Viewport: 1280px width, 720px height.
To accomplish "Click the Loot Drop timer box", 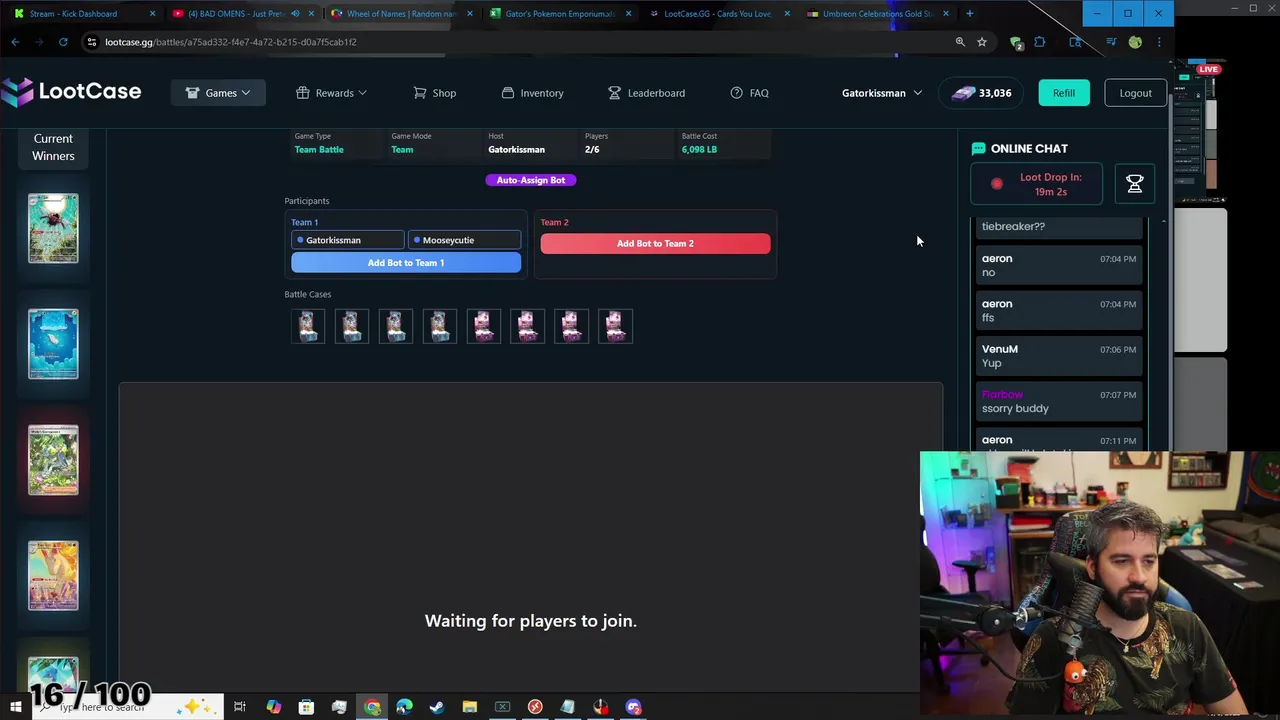I will [1036, 184].
